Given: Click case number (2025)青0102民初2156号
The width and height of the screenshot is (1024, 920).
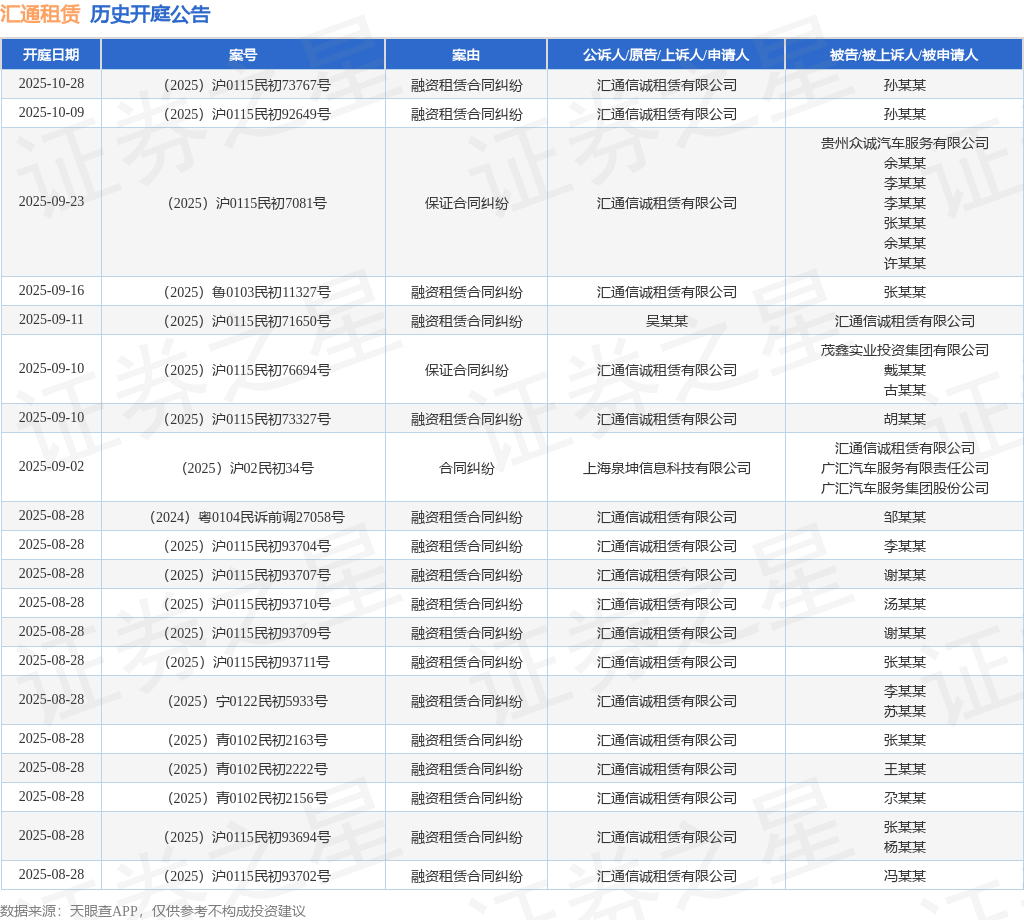Looking at the screenshot, I should 247,798.
